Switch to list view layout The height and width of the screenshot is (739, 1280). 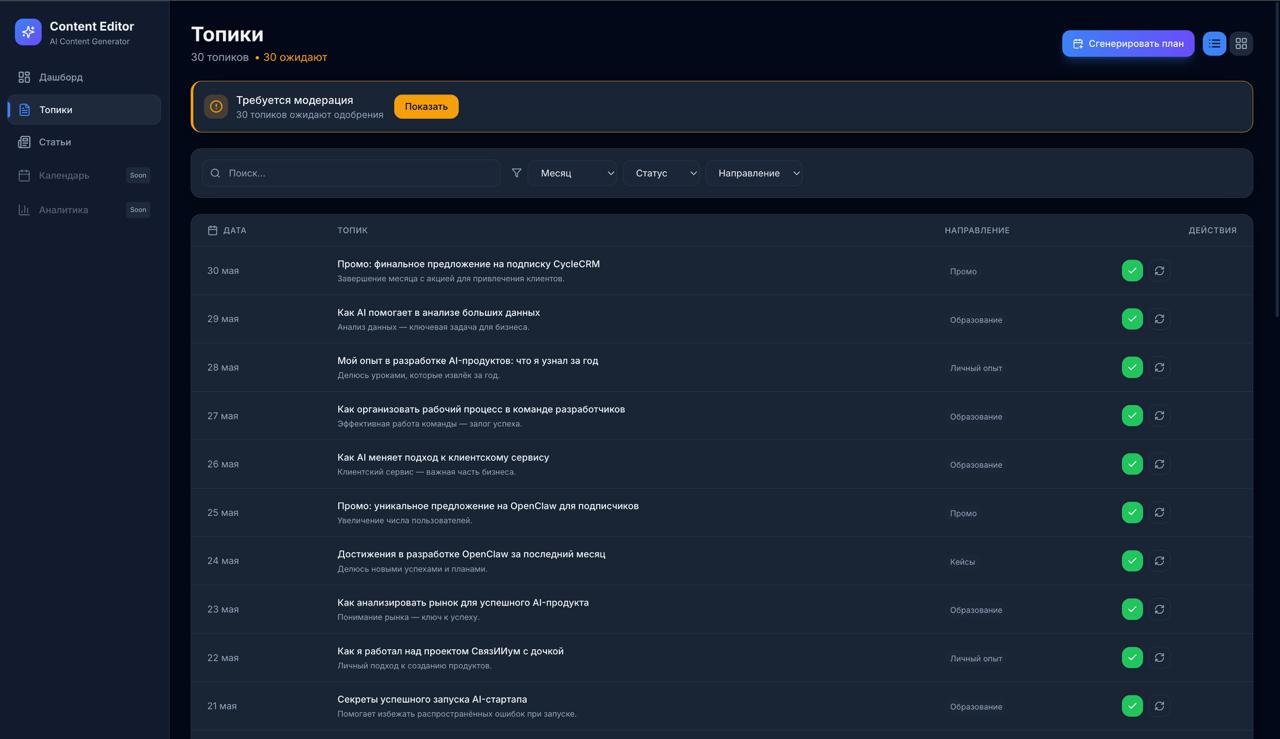tap(1214, 44)
